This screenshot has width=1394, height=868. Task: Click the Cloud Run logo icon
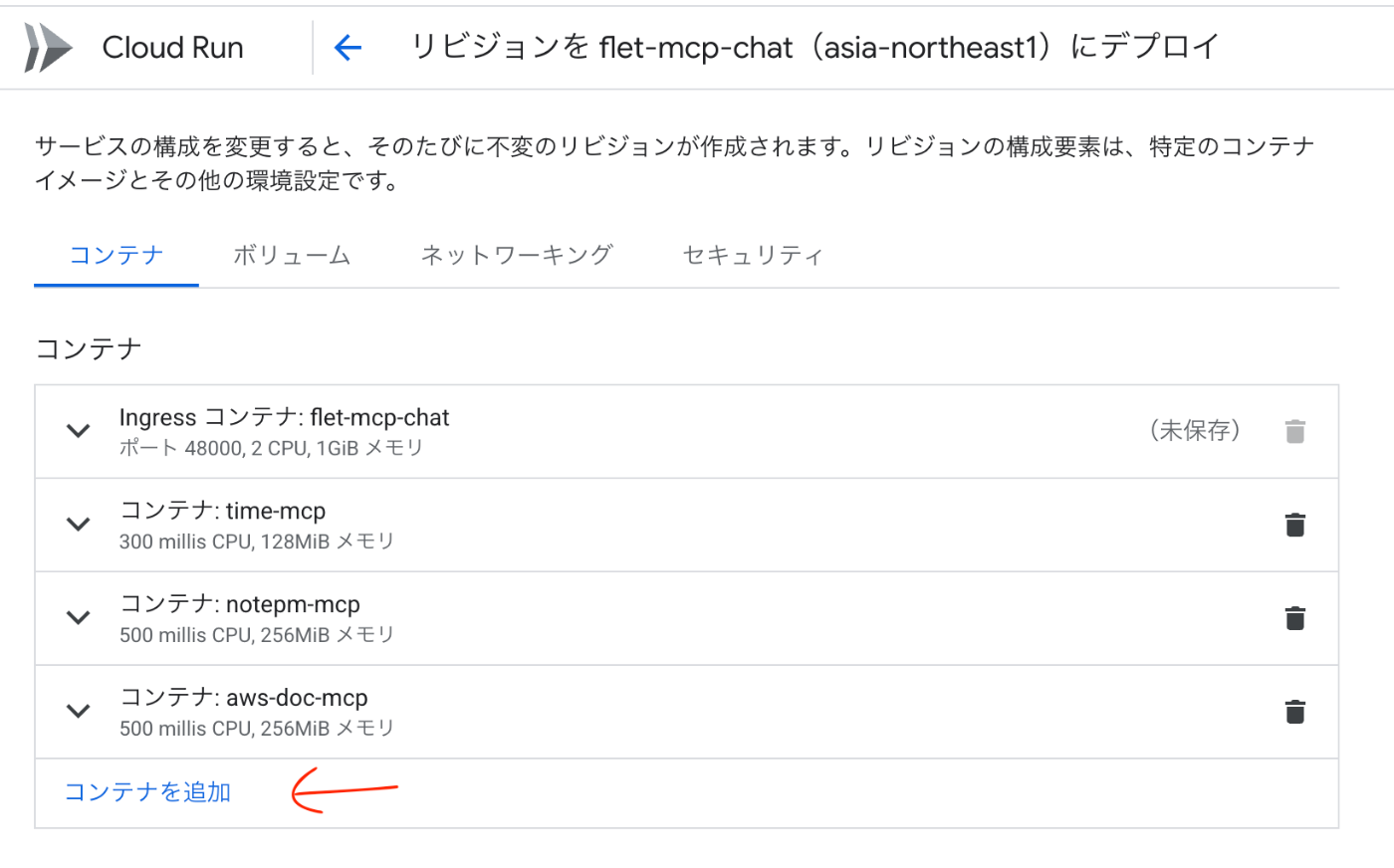coord(48,47)
